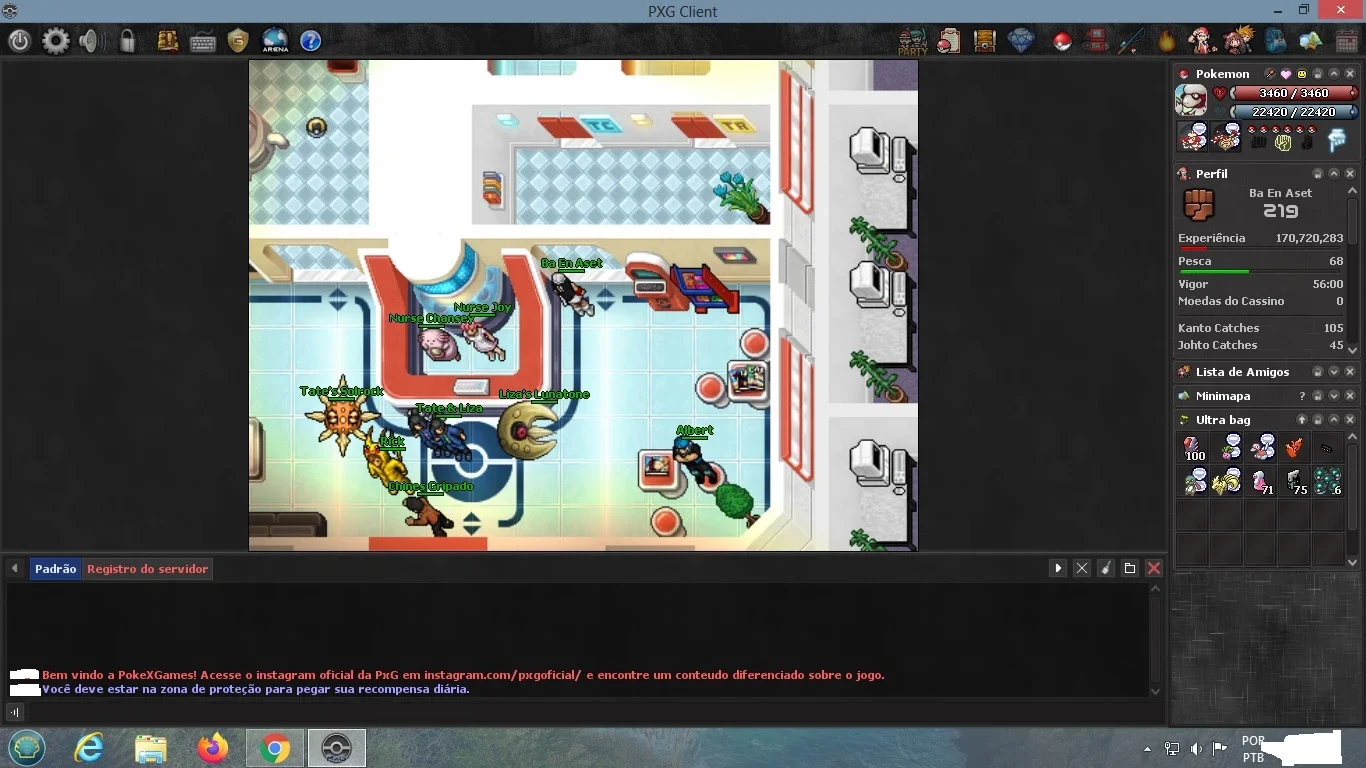Toggle game sound with the speaker icon

tap(92, 41)
